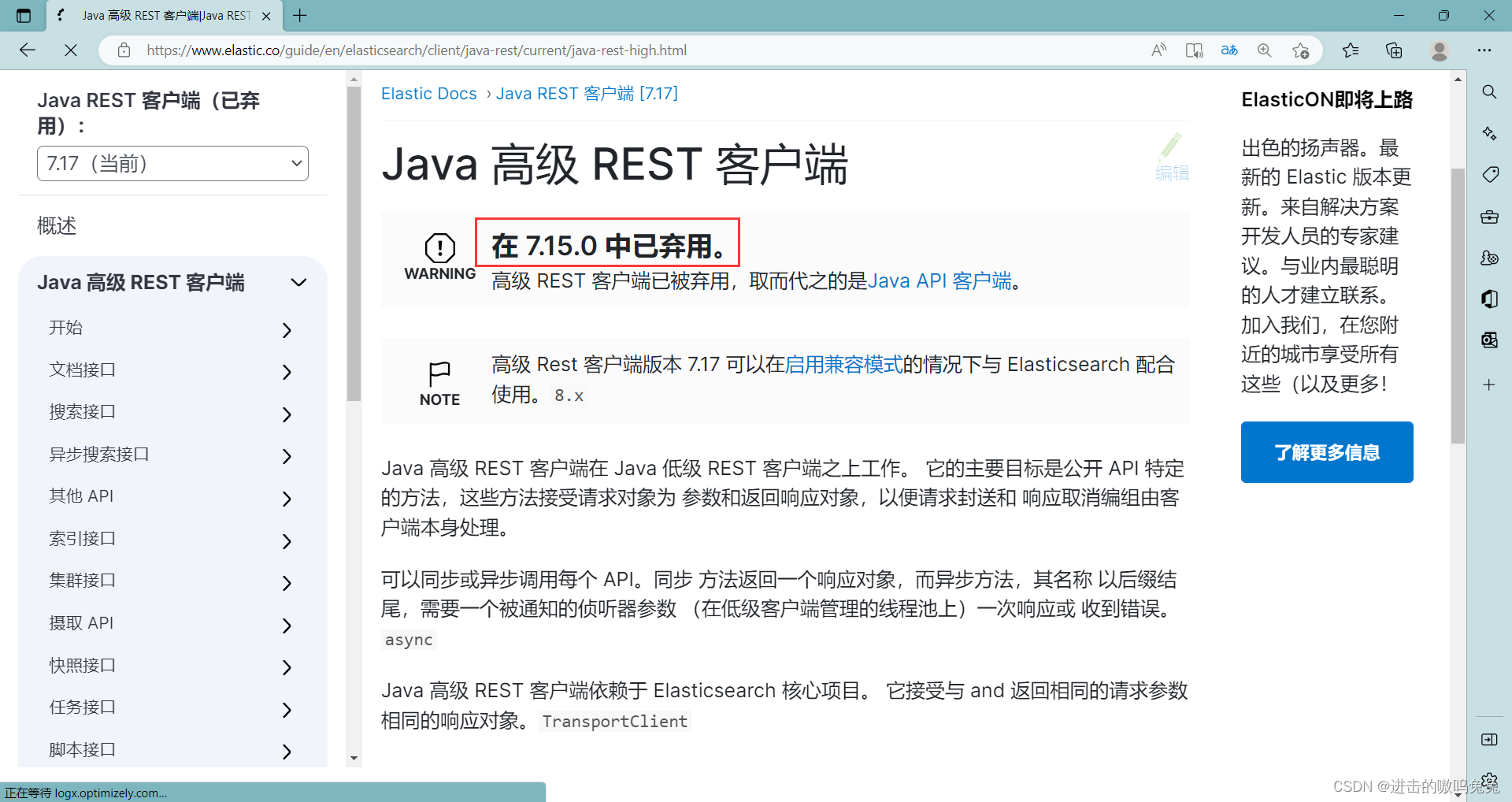Expand the 搜索接口 section

click(287, 414)
